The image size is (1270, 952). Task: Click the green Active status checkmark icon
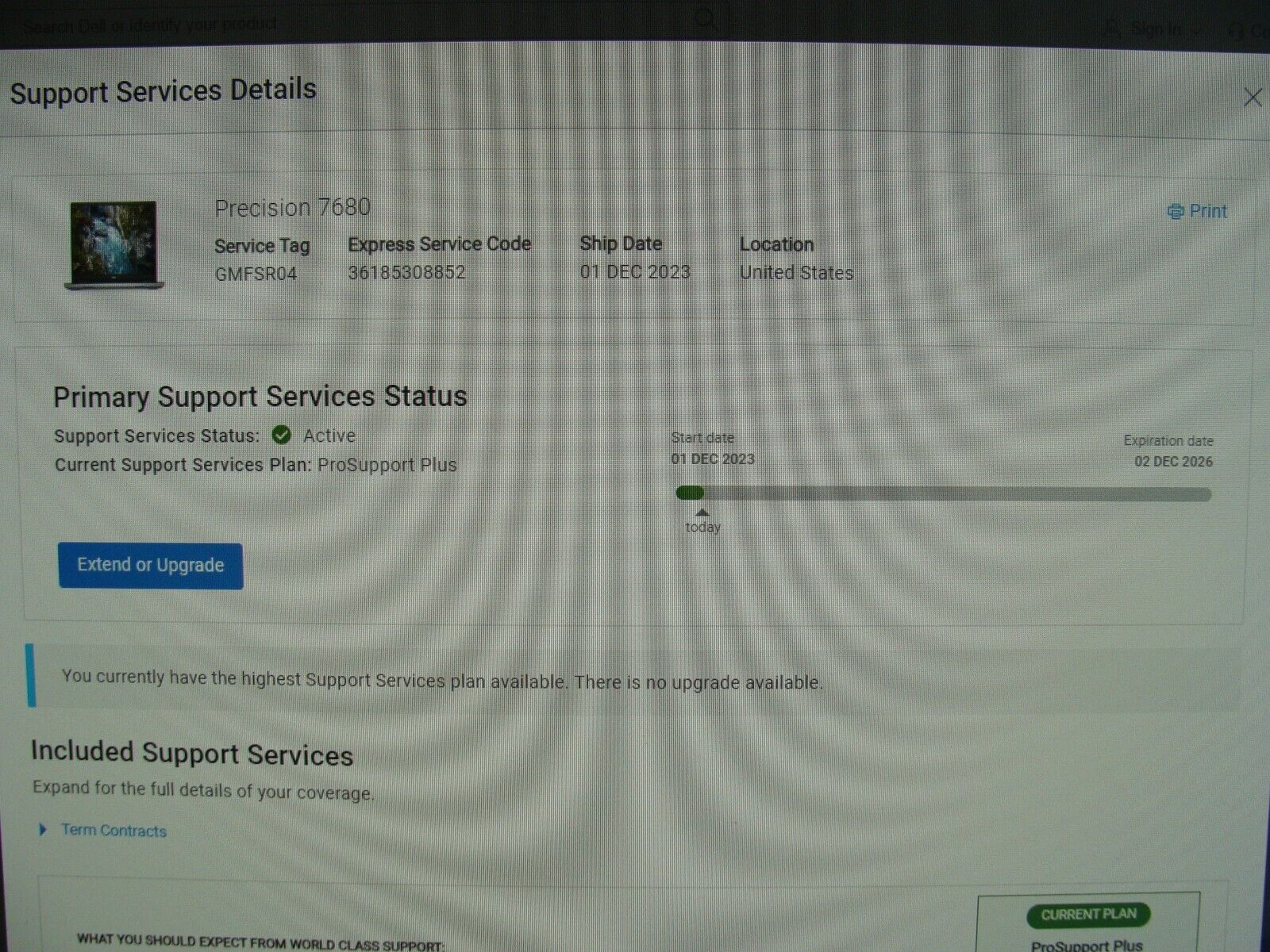281,435
